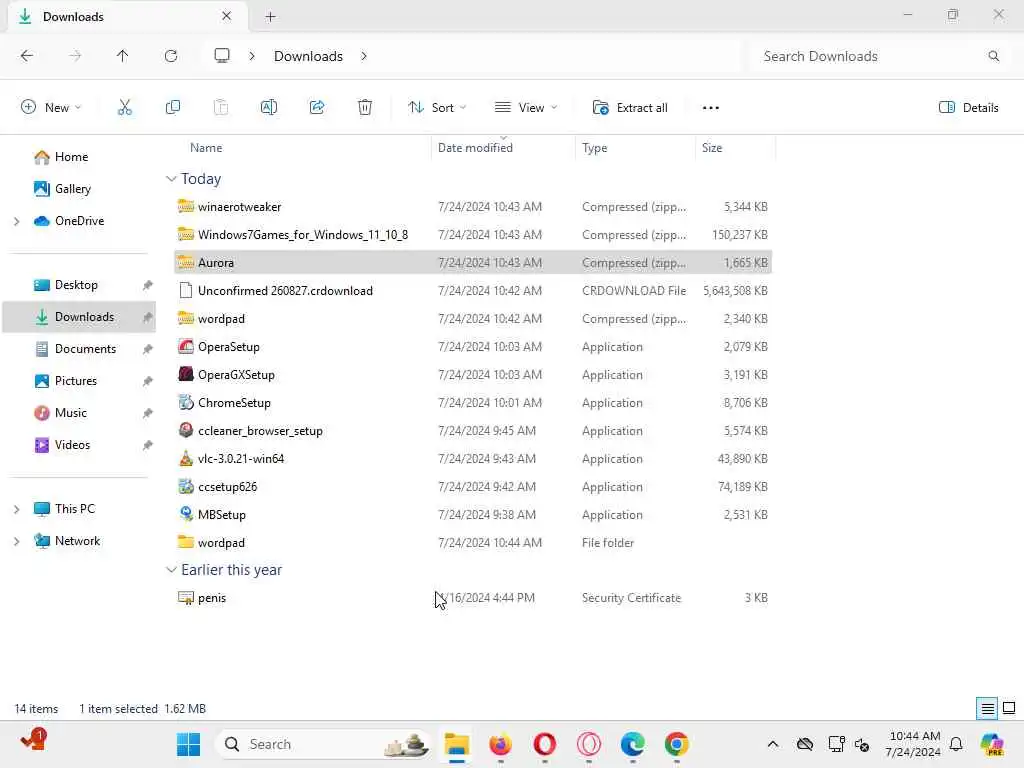Click the search magnifier icon in Search Downloads
The height and width of the screenshot is (768, 1024).
click(x=993, y=56)
